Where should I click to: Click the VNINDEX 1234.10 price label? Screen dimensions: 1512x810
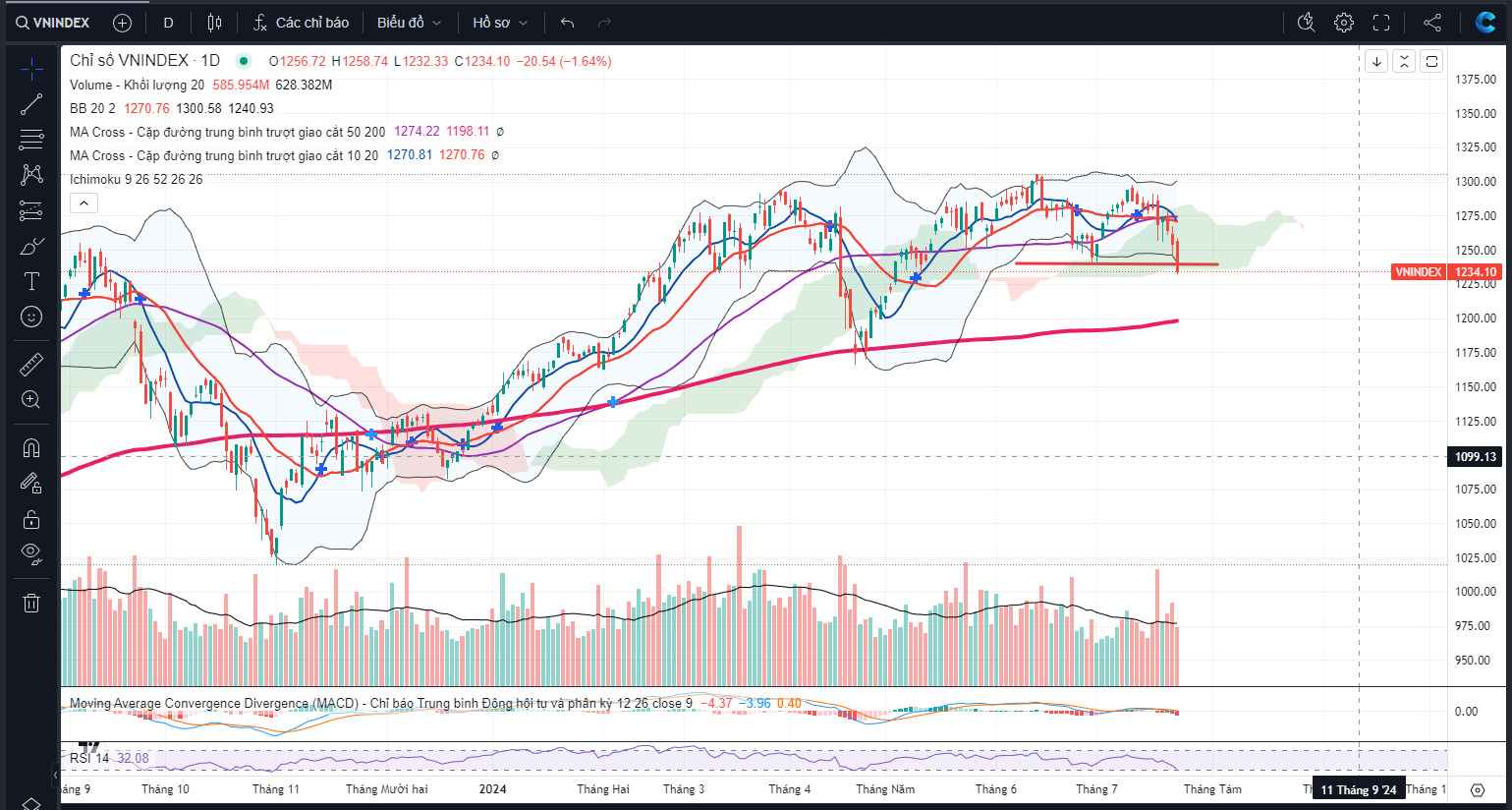[1446, 272]
